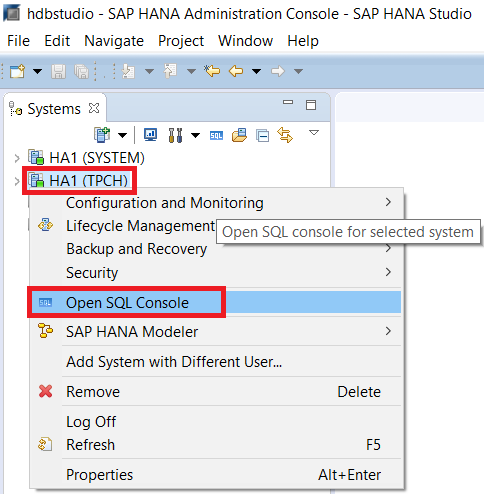Click the Add System icon in Systems toolbar
The image size is (485, 494).
click(x=102, y=135)
